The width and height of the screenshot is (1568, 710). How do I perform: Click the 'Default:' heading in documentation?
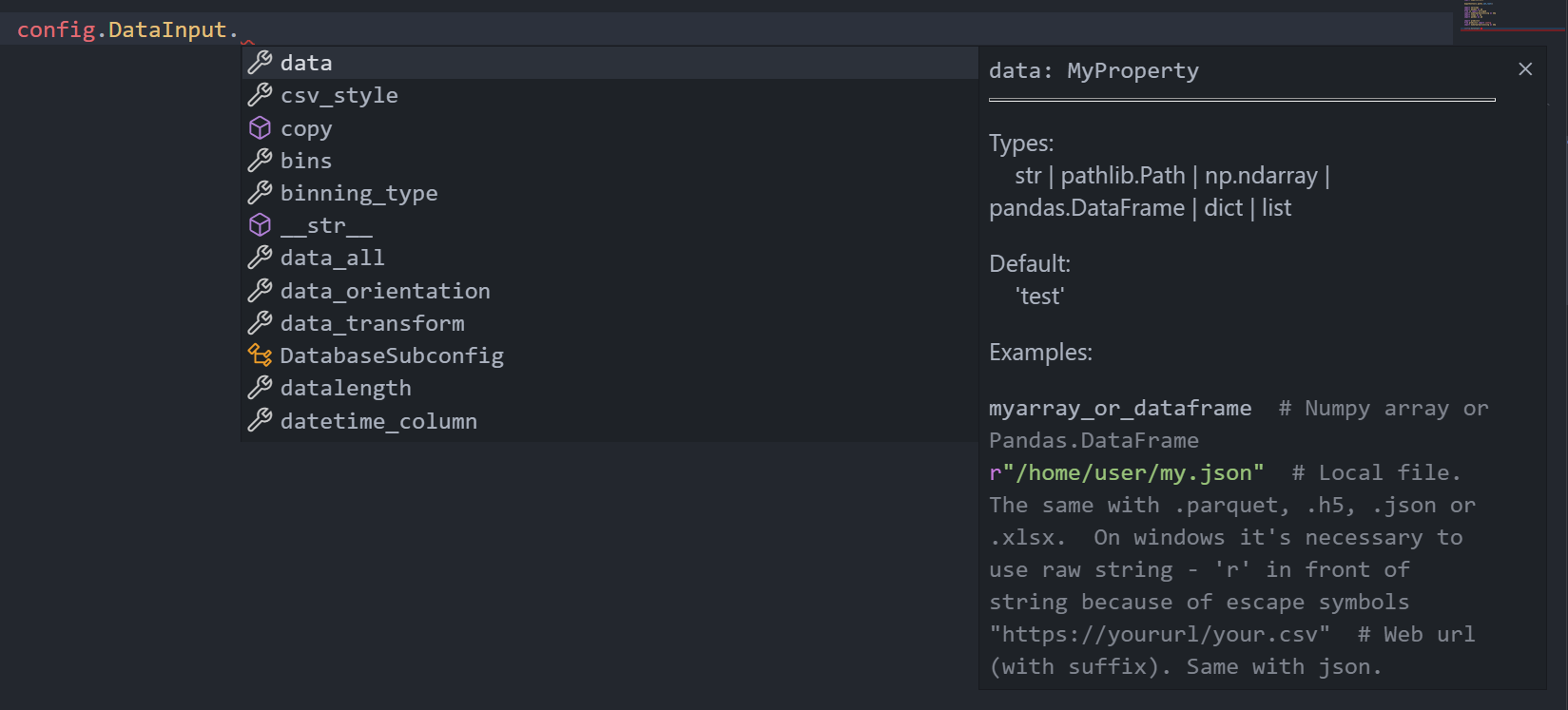1030,263
